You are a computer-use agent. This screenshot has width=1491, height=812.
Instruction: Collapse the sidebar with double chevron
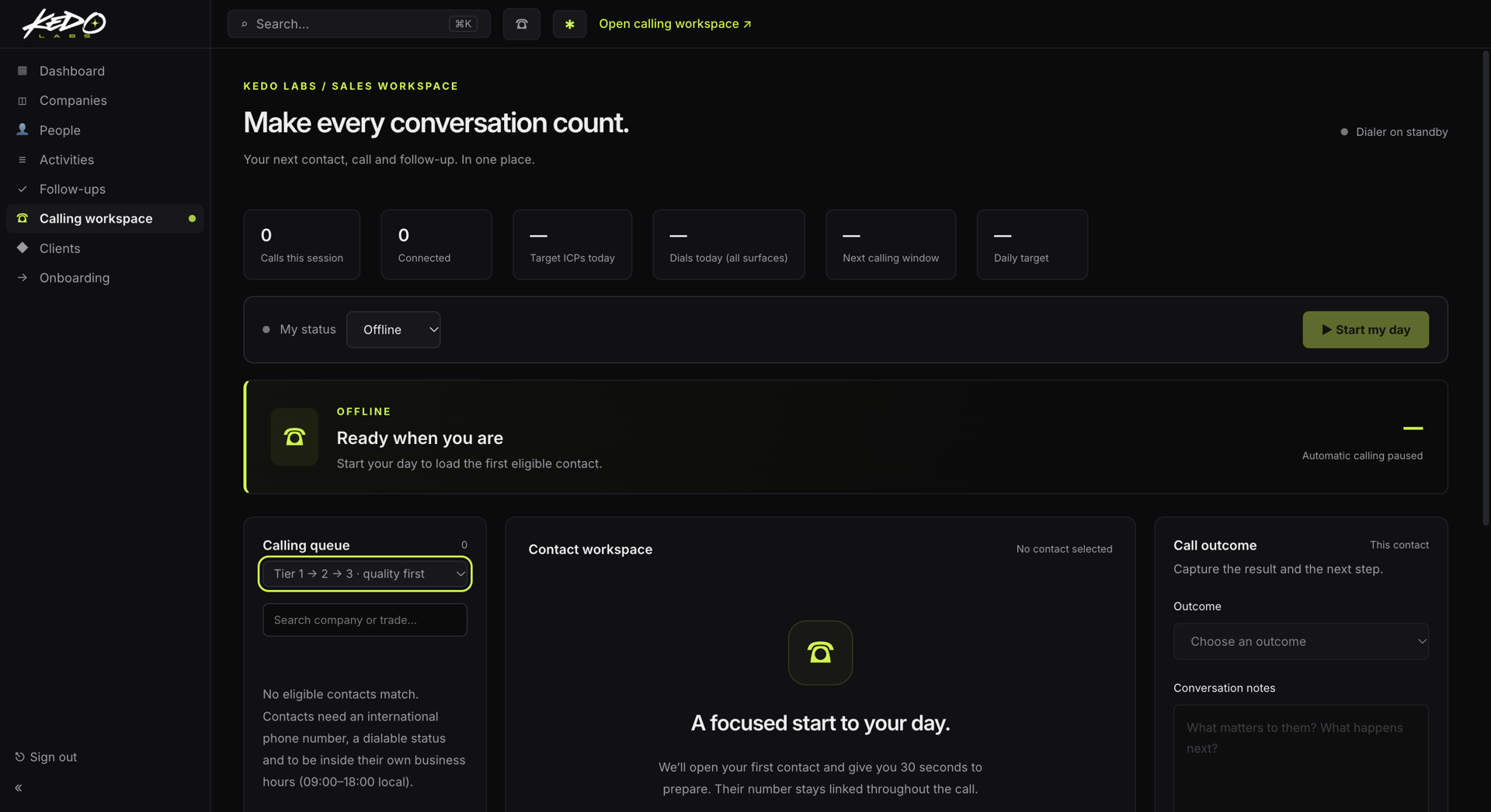(x=19, y=788)
